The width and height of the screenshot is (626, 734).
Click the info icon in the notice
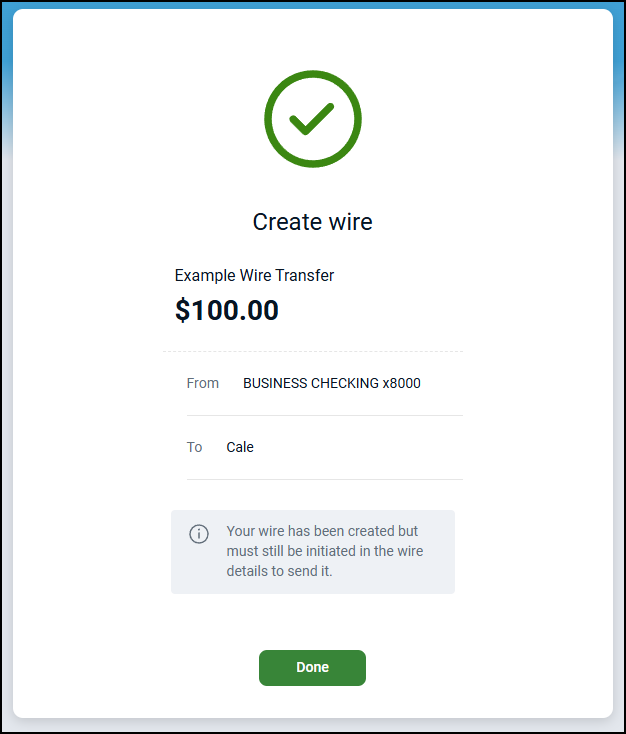point(199,534)
